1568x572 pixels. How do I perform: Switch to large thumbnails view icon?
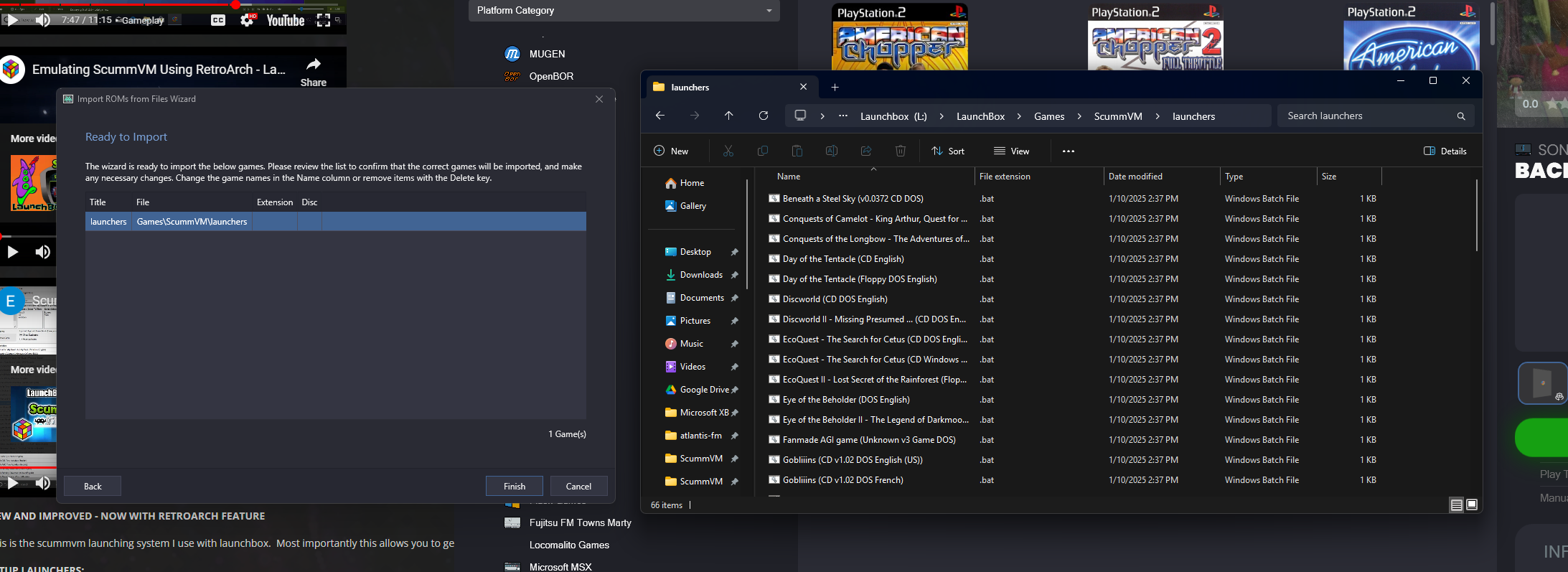(1471, 505)
